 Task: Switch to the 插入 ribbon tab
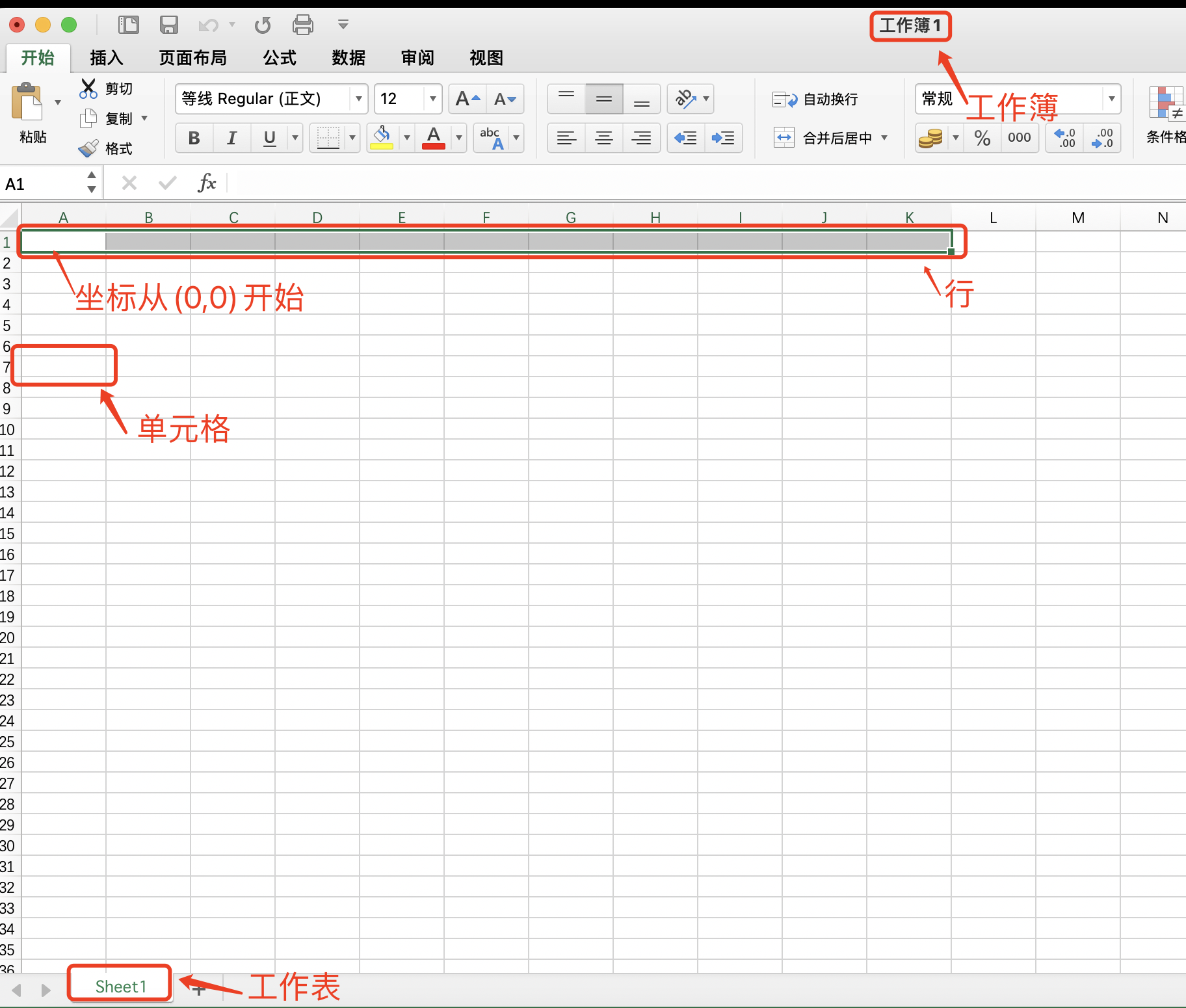click(x=106, y=58)
